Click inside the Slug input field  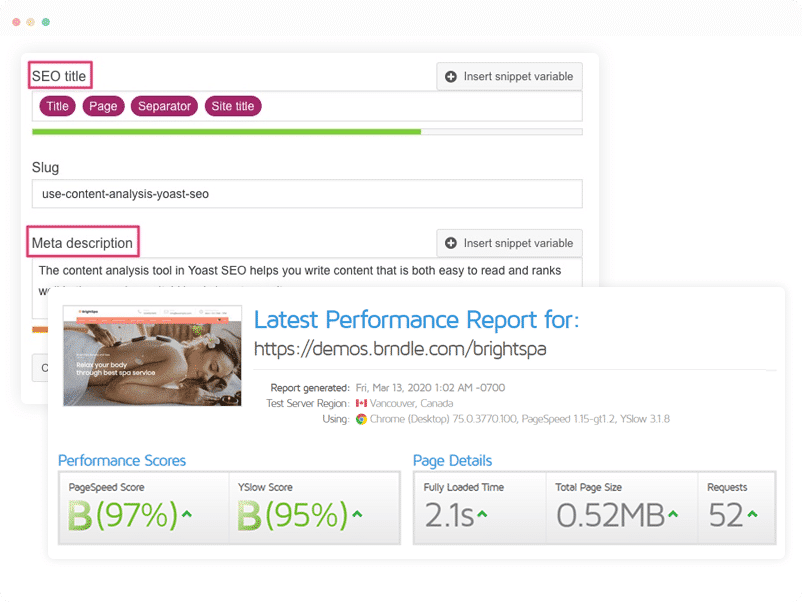point(306,194)
